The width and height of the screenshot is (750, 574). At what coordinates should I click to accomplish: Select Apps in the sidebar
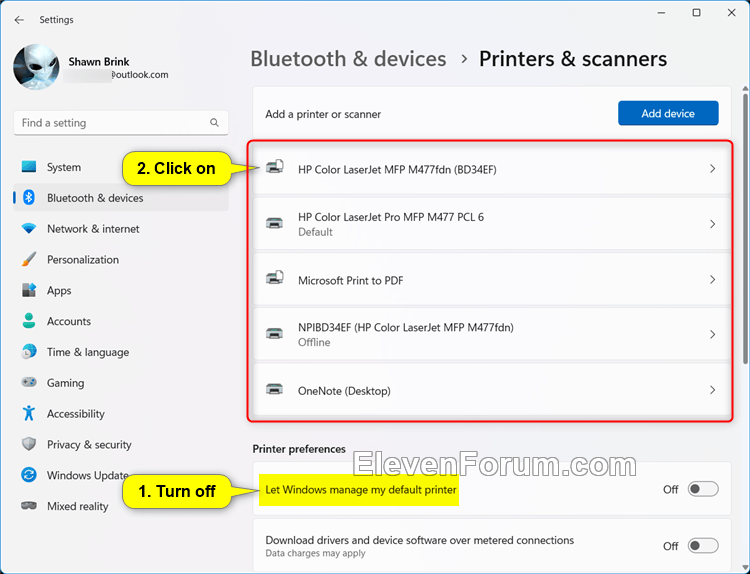pyautogui.click(x=121, y=290)
